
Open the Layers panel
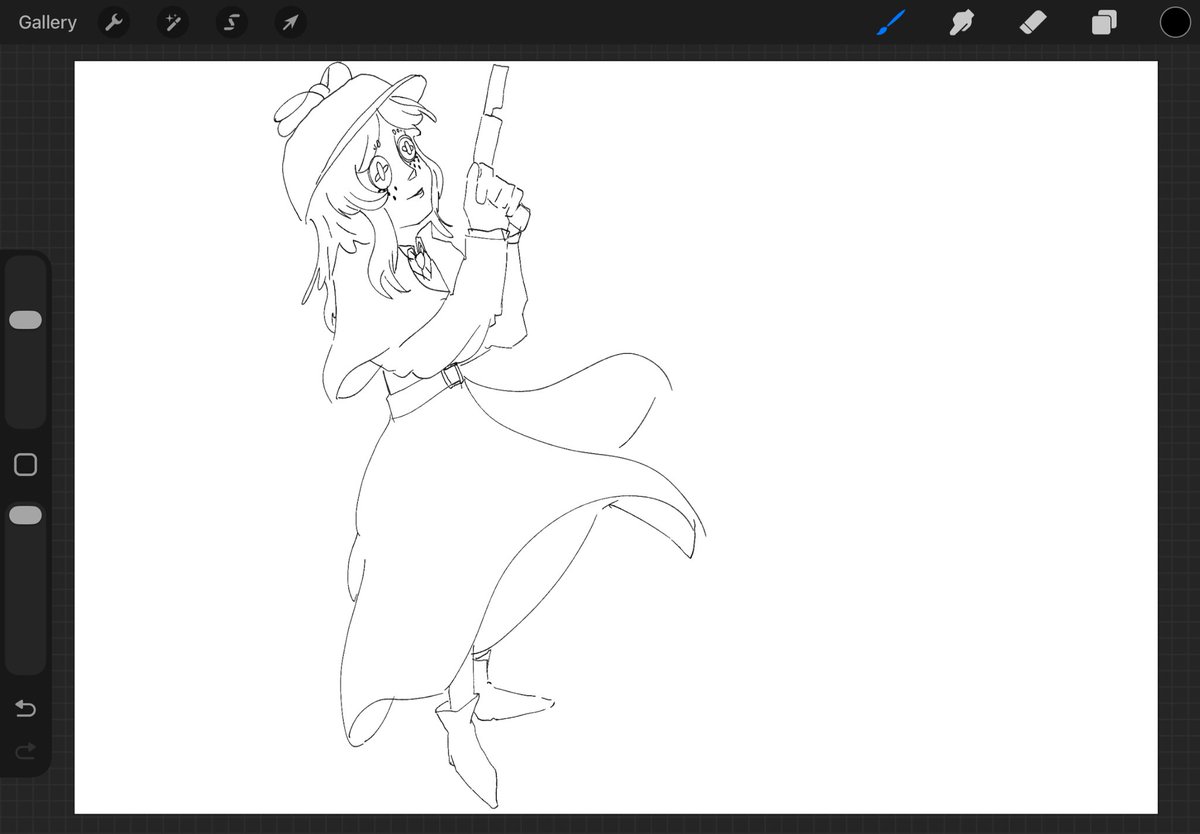(x=1104, y=22)
